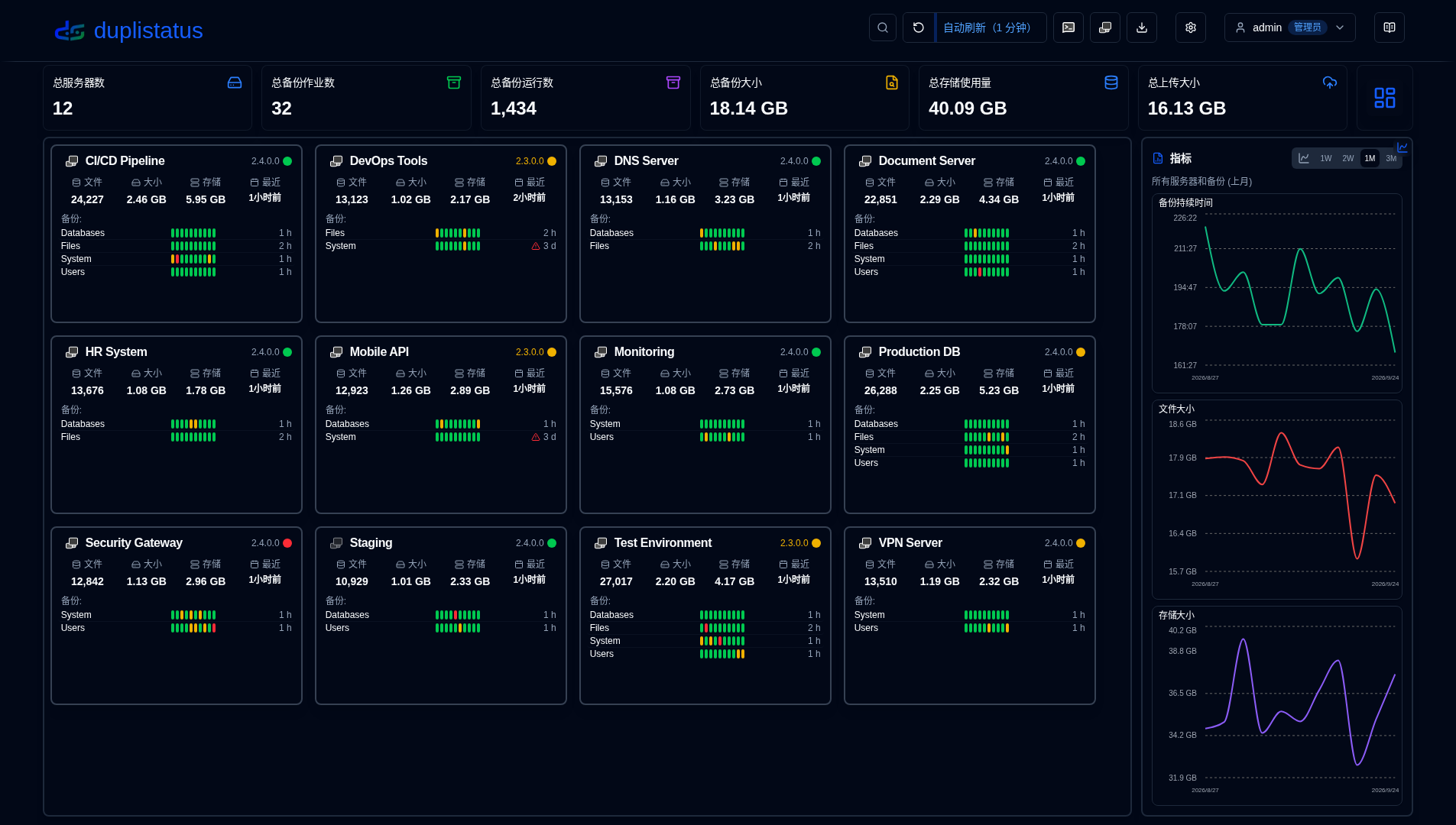The image size is (1456, 825).
Task: Open the settings gear icon
Action: [1191, 27]
